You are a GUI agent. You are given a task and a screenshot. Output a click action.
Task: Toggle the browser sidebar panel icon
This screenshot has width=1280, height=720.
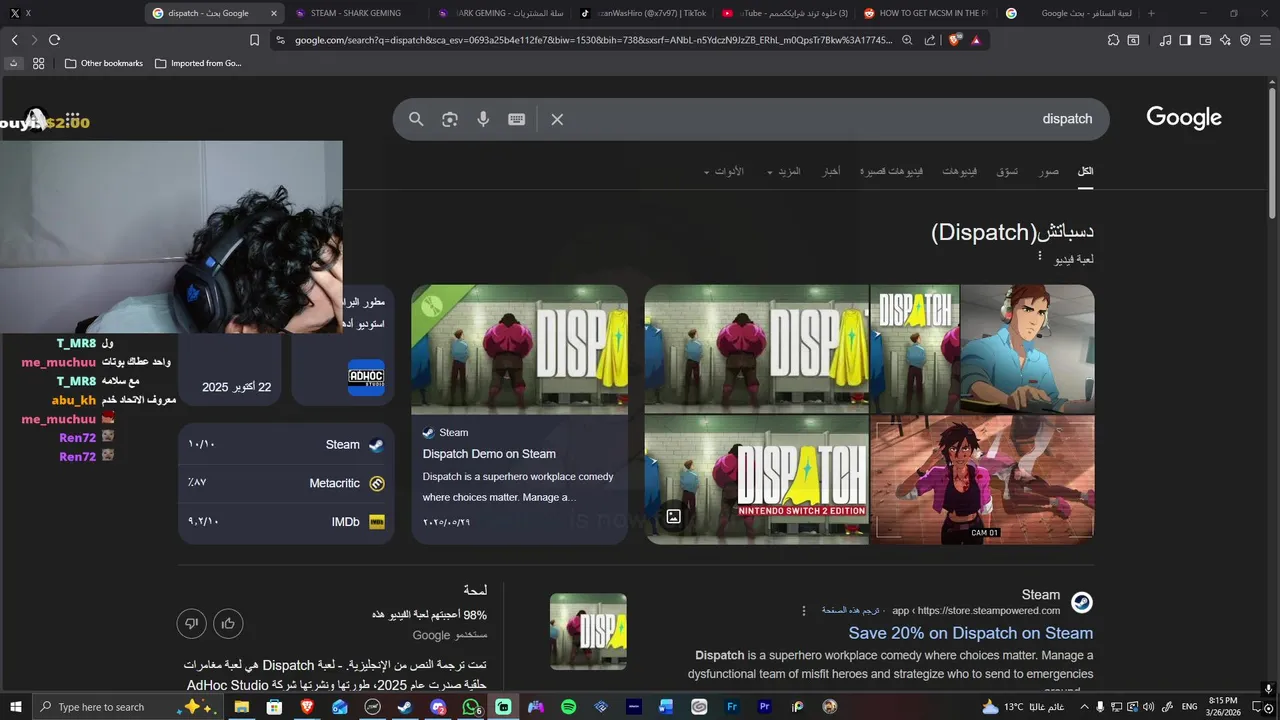(1185, 40)
